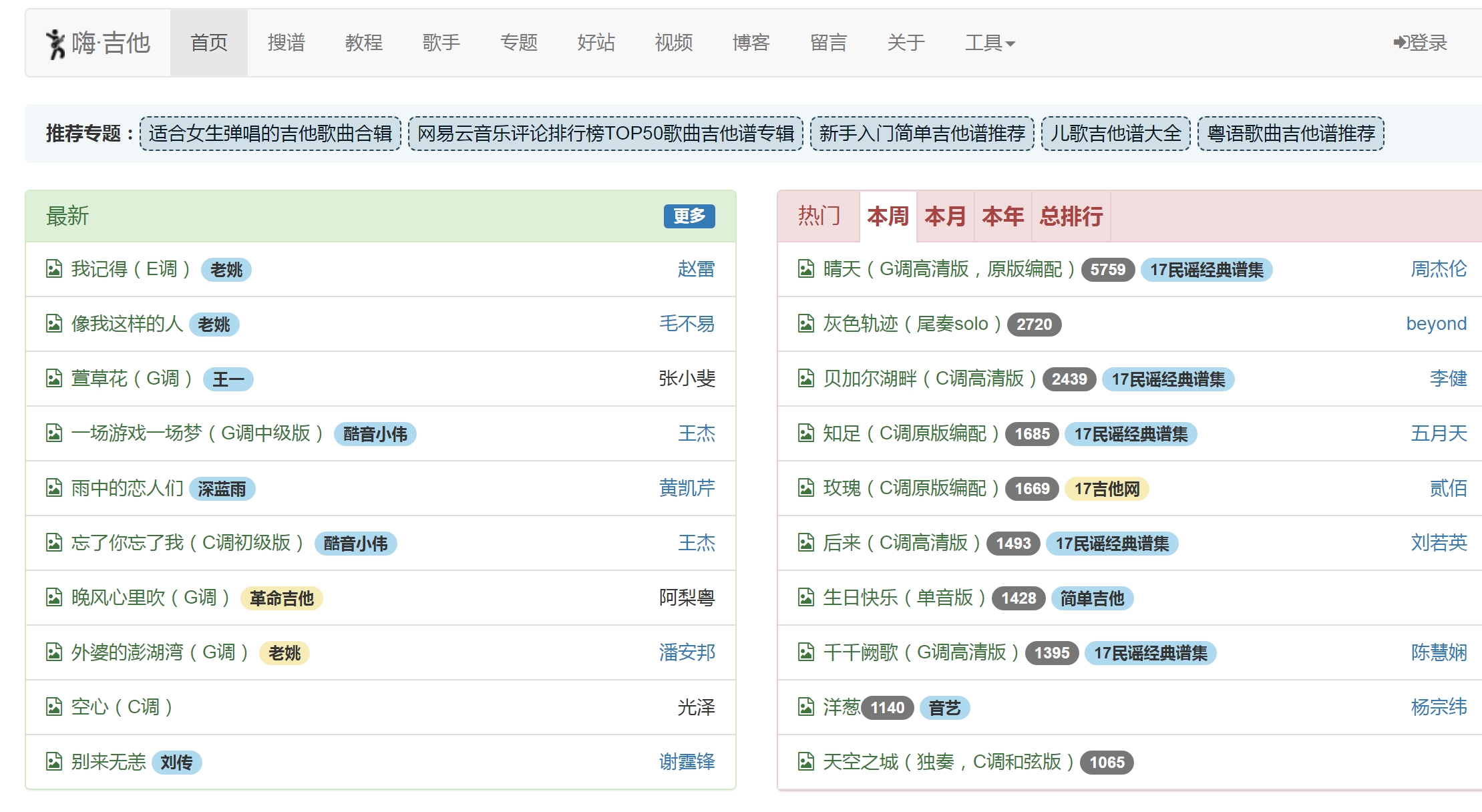Viewport: 1482px width, 812px height.
Task: Click the 老姚 tag on 我记得
Action: (x=226, y=270)
